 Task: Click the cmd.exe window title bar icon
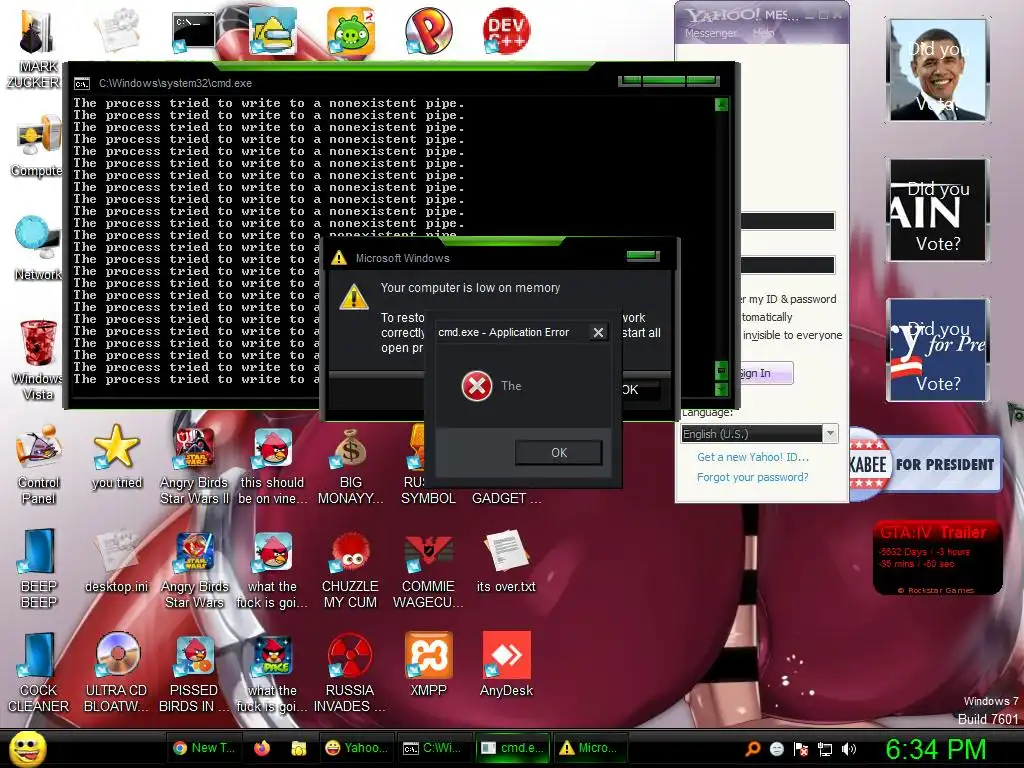point(82,84)
